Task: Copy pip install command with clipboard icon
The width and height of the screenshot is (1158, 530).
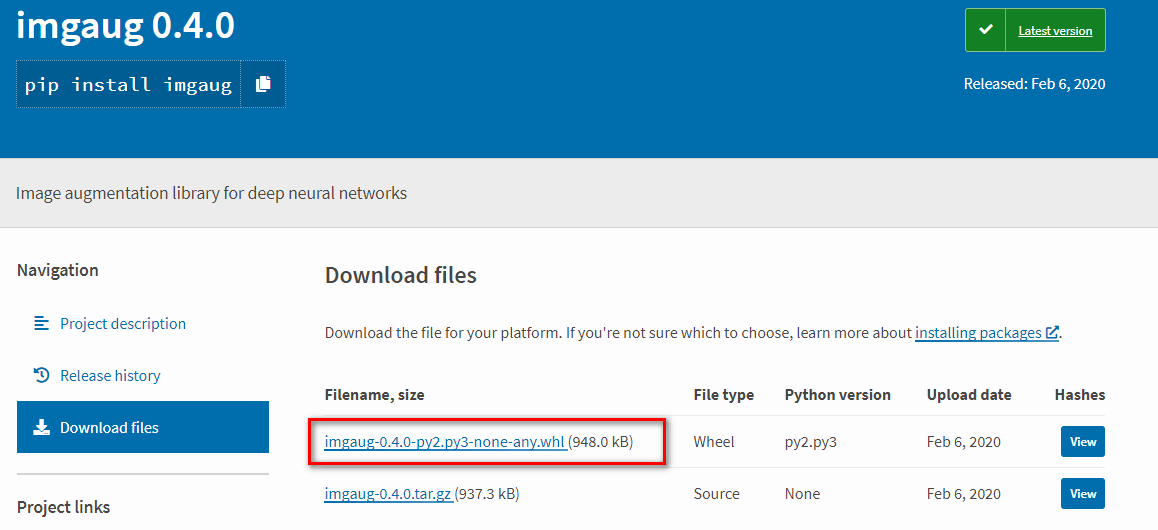Action: point(263,84)
